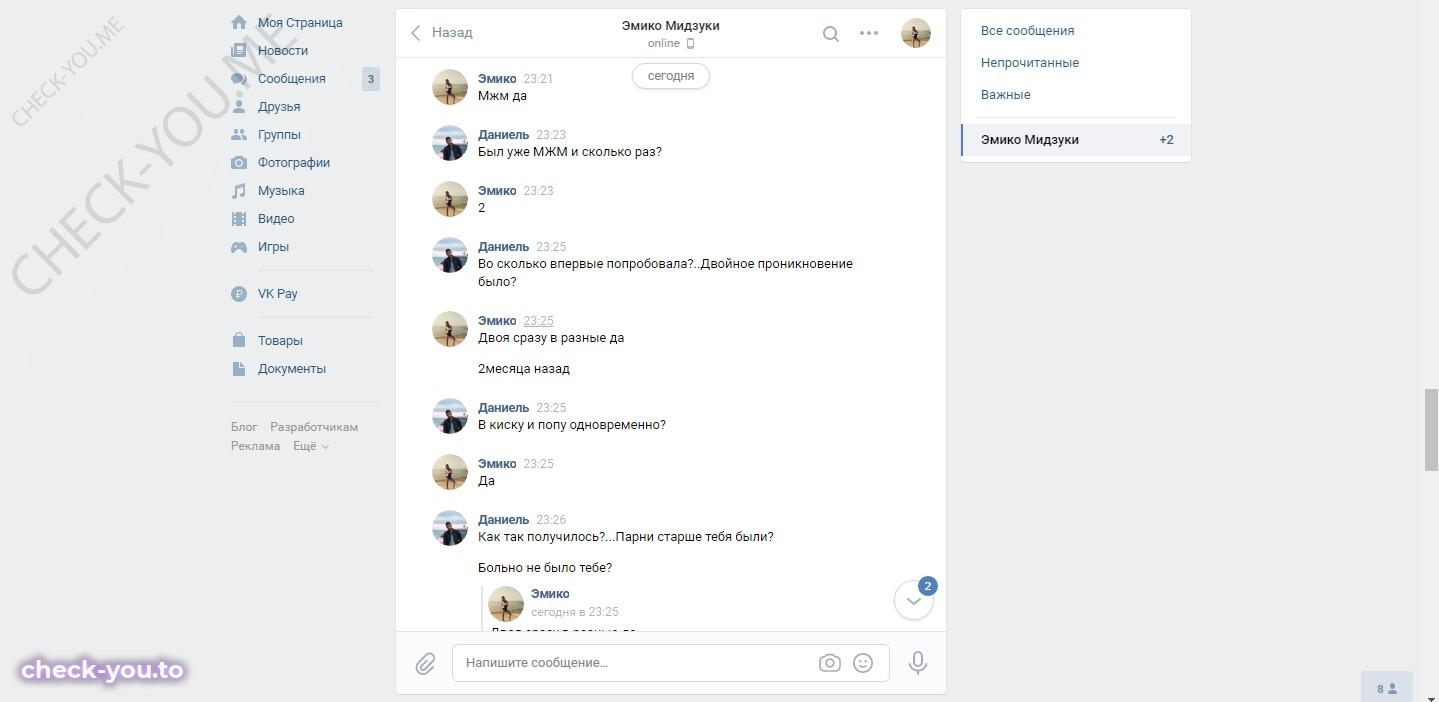Viewport: 1439px width, 702px height.
Task: Click the header avatar of Эмико Мидзуки
Action: [x=916, y=33]
